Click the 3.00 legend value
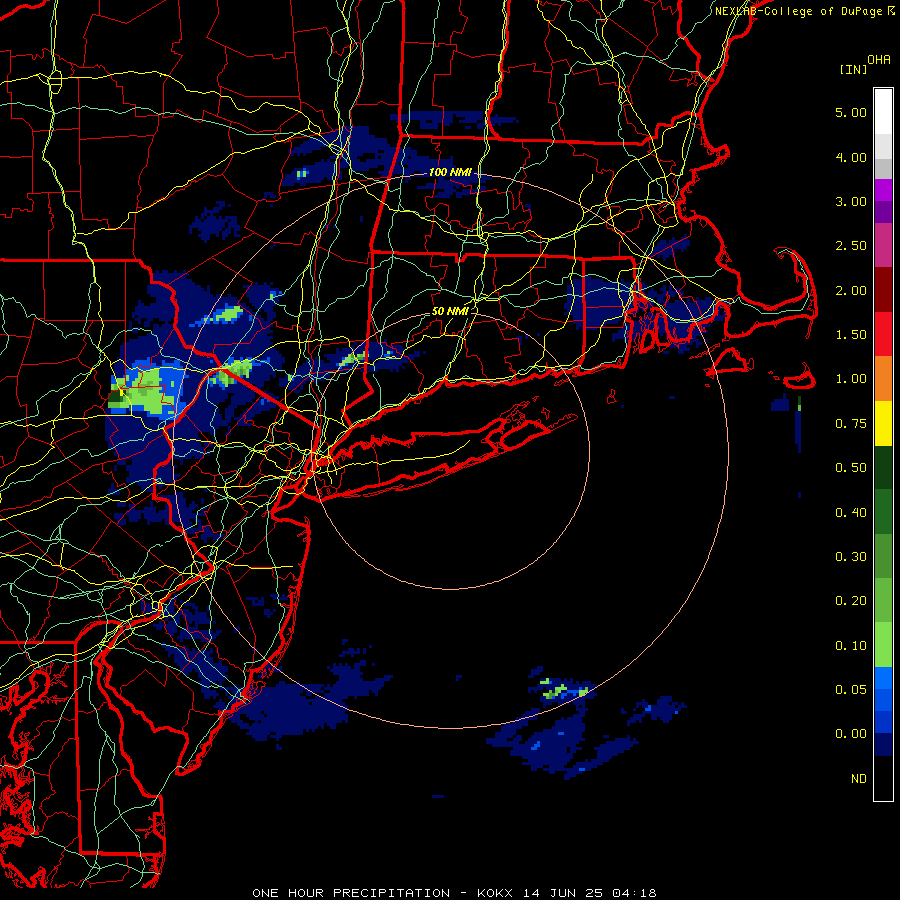The image size is (900, 900). [x=851, y=201]
